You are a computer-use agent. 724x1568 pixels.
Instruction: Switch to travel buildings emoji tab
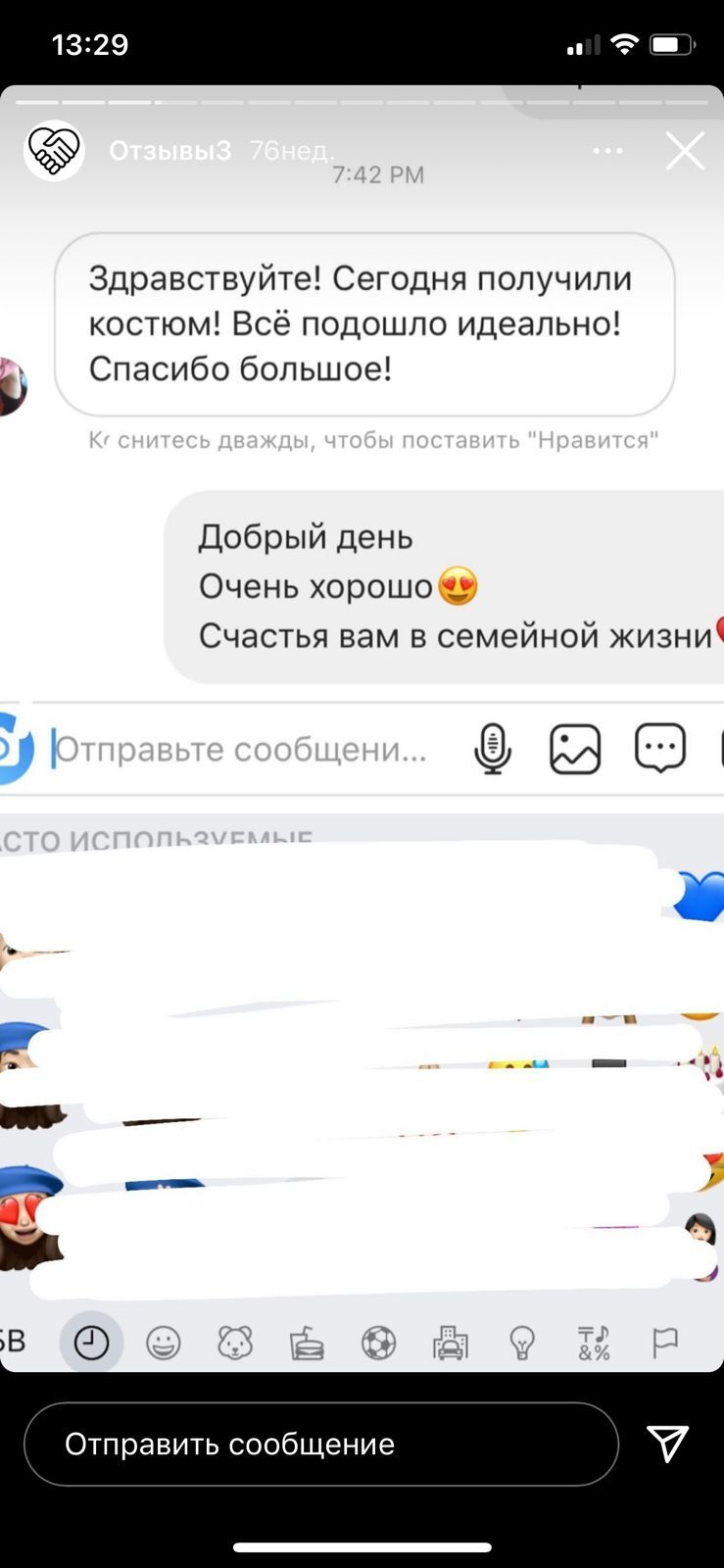tap(451, 1343)
